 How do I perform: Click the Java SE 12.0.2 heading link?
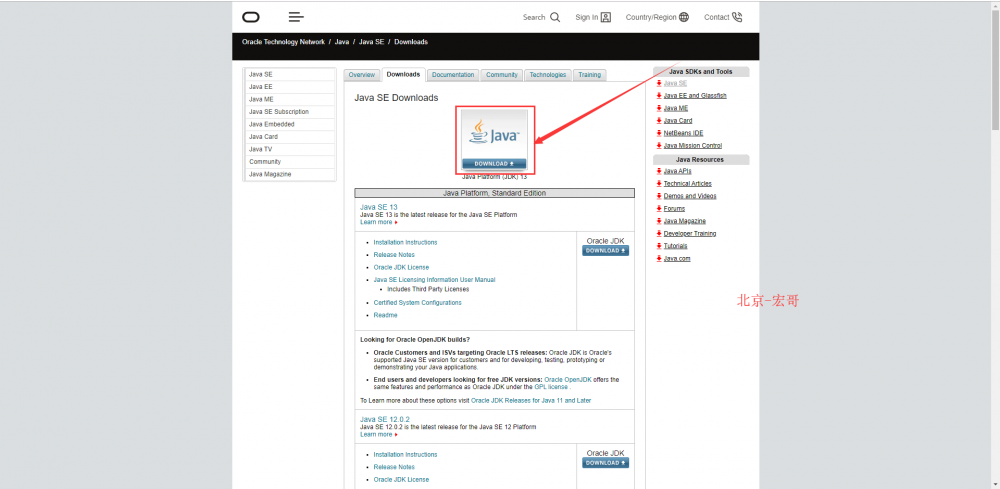tap(385, 420)
